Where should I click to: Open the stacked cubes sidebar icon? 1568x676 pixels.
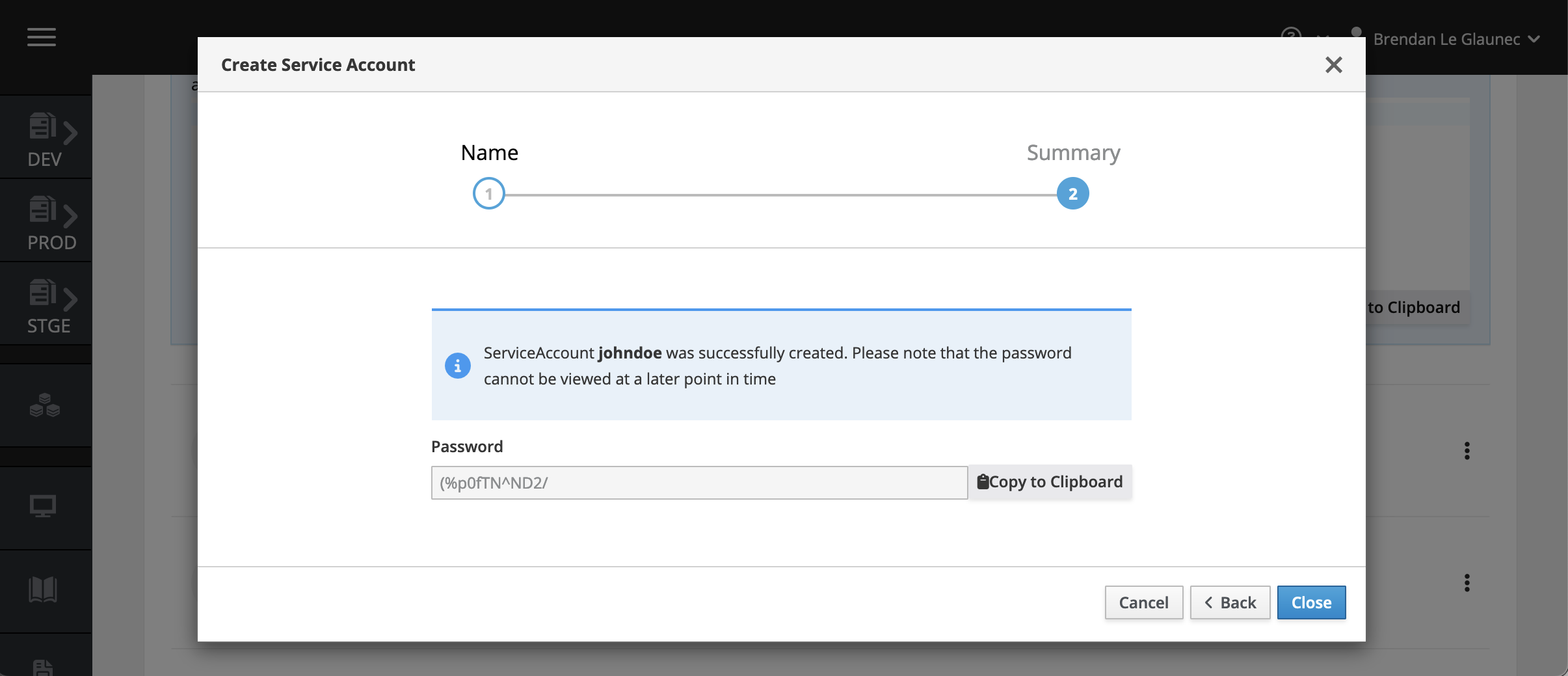click(x=45, y=405)
